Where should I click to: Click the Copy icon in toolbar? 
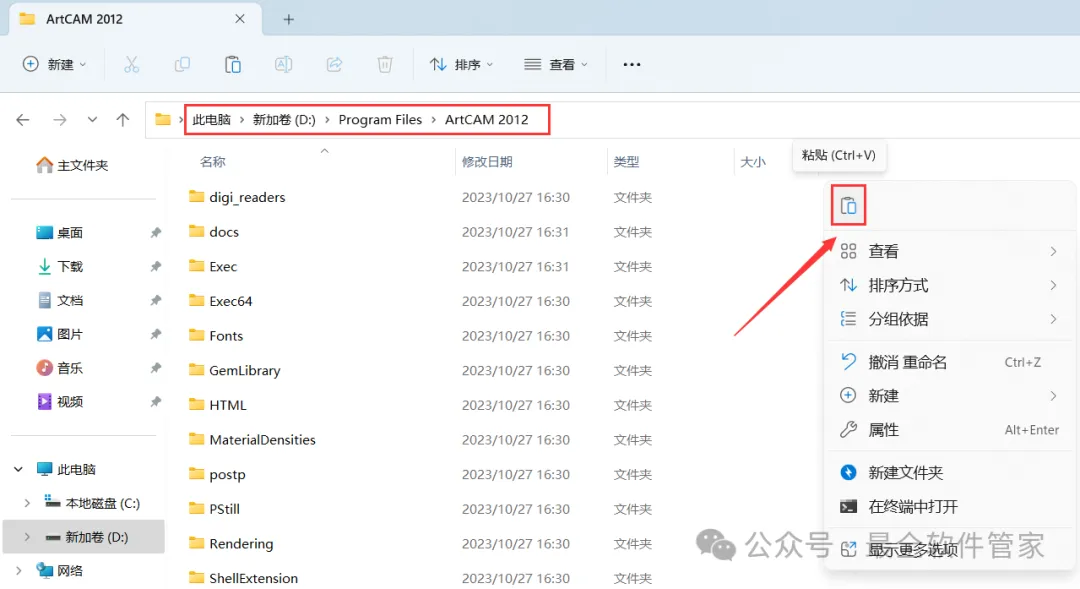(x=183, y=65)
